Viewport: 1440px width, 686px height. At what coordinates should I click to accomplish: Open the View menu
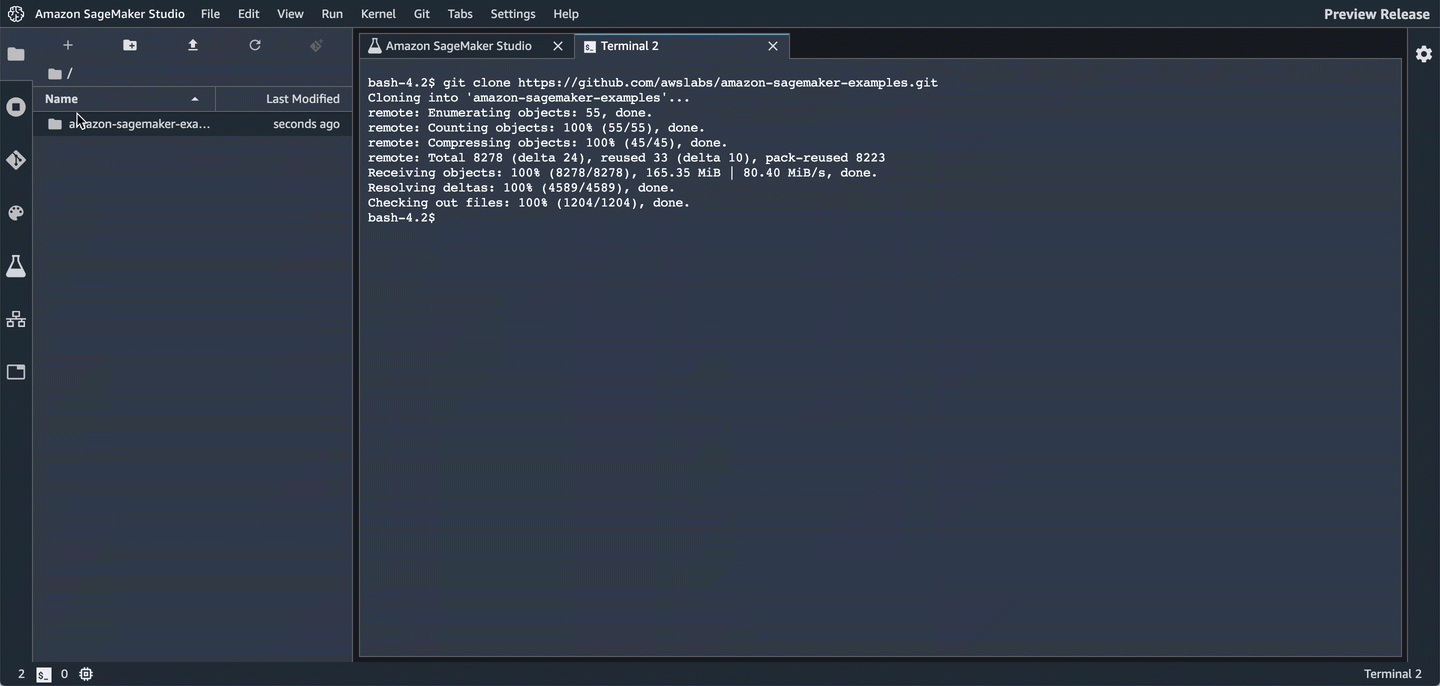[x=290, y=14]
